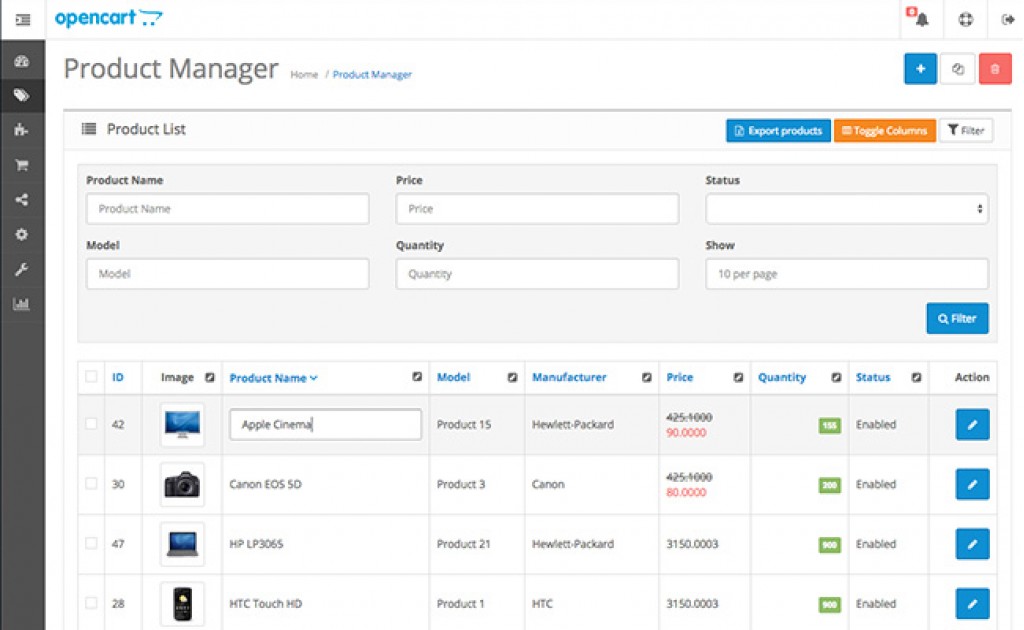The width and height of the screenshot is (1024, 630).
Task: Click edit pencil for Canon EOS 5D
Action: [x=972, y=485]
